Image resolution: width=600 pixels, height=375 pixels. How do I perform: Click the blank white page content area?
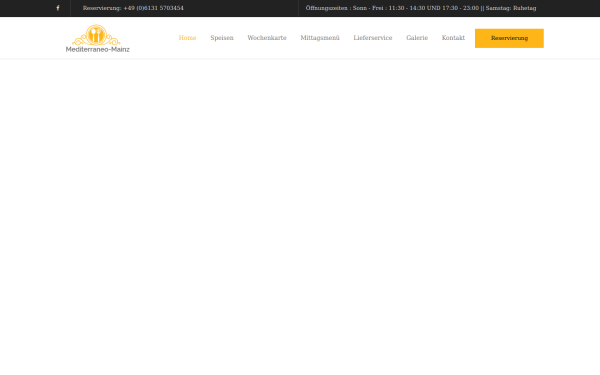(x=300, y=217)
